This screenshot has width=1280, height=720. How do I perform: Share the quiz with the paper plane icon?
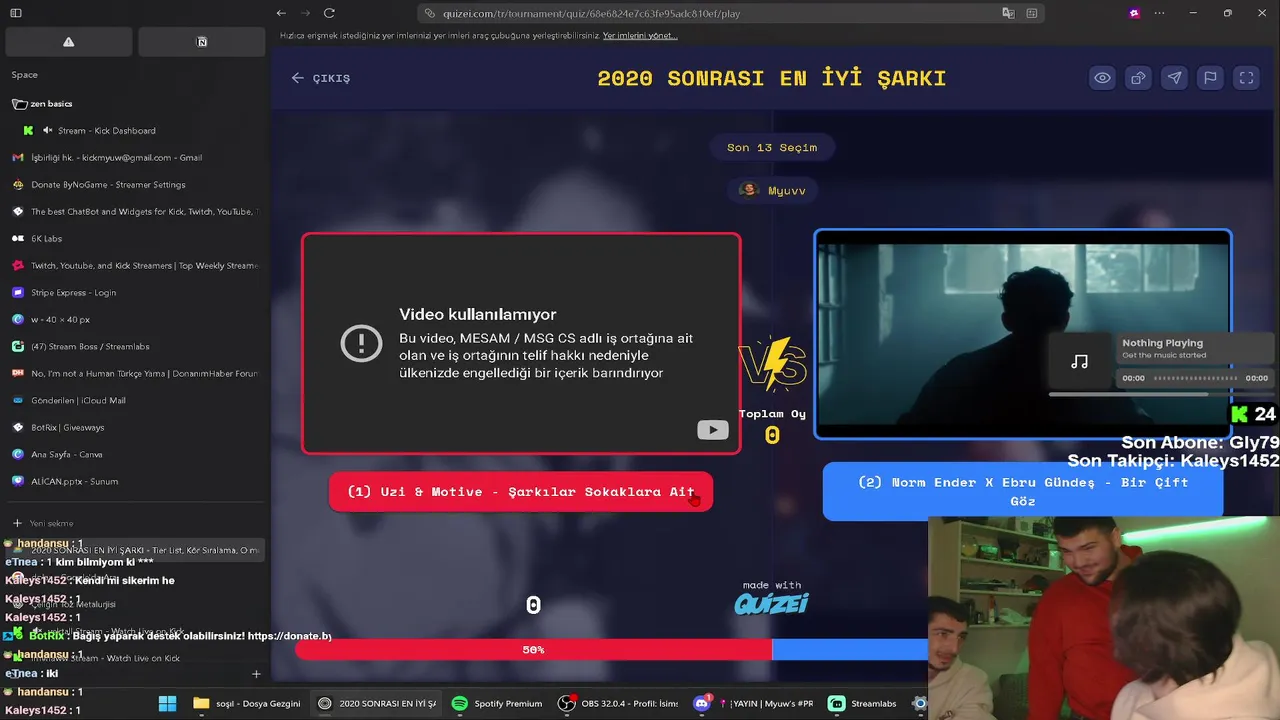tap(1174, 78)
